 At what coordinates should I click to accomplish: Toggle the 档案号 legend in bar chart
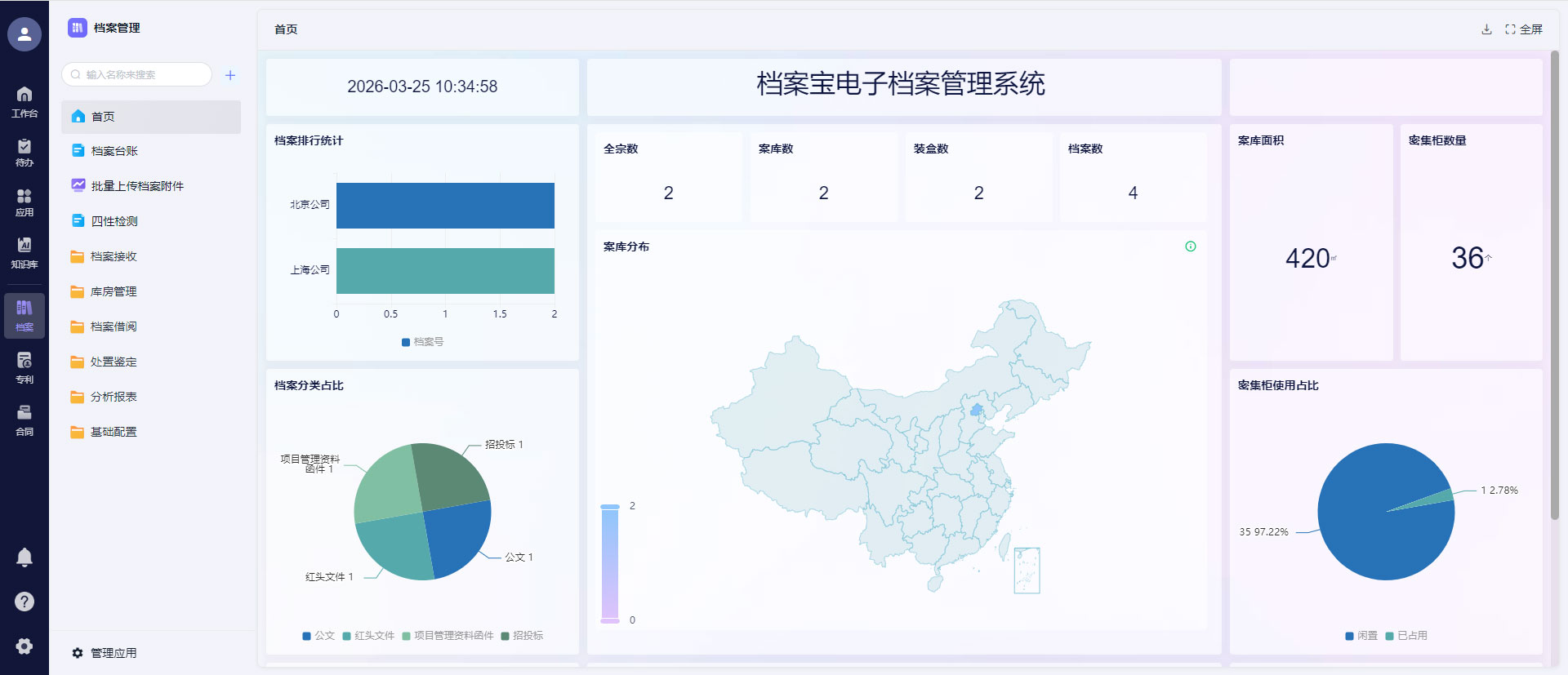422,342
